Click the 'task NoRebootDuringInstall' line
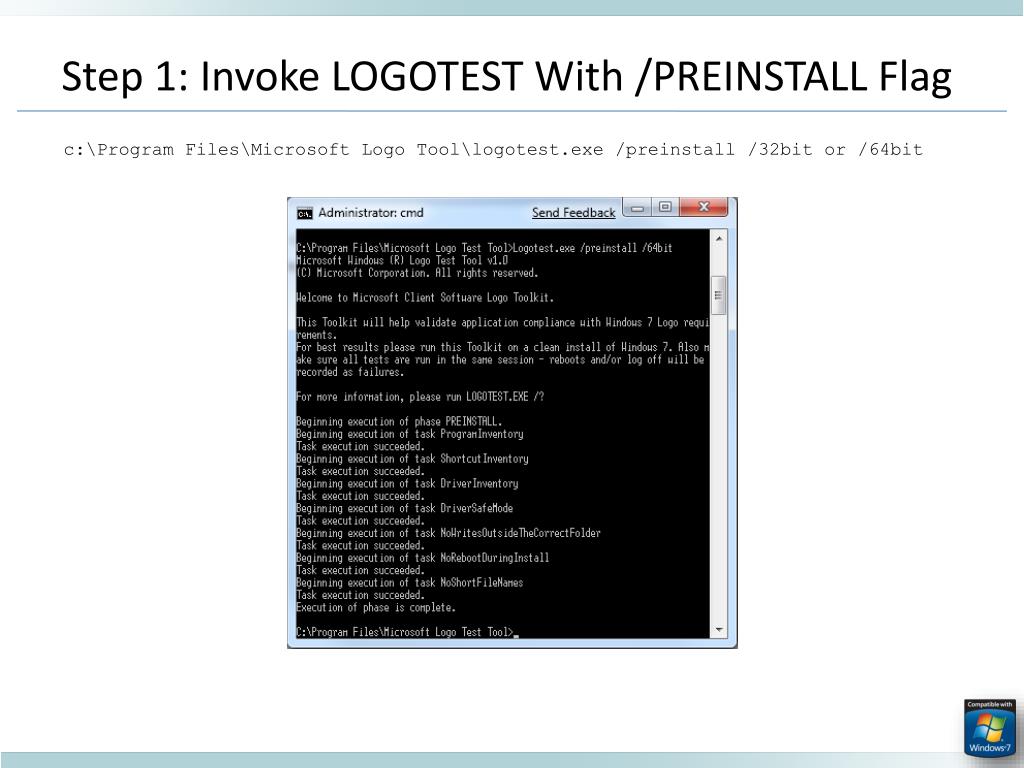 point(423,558)
